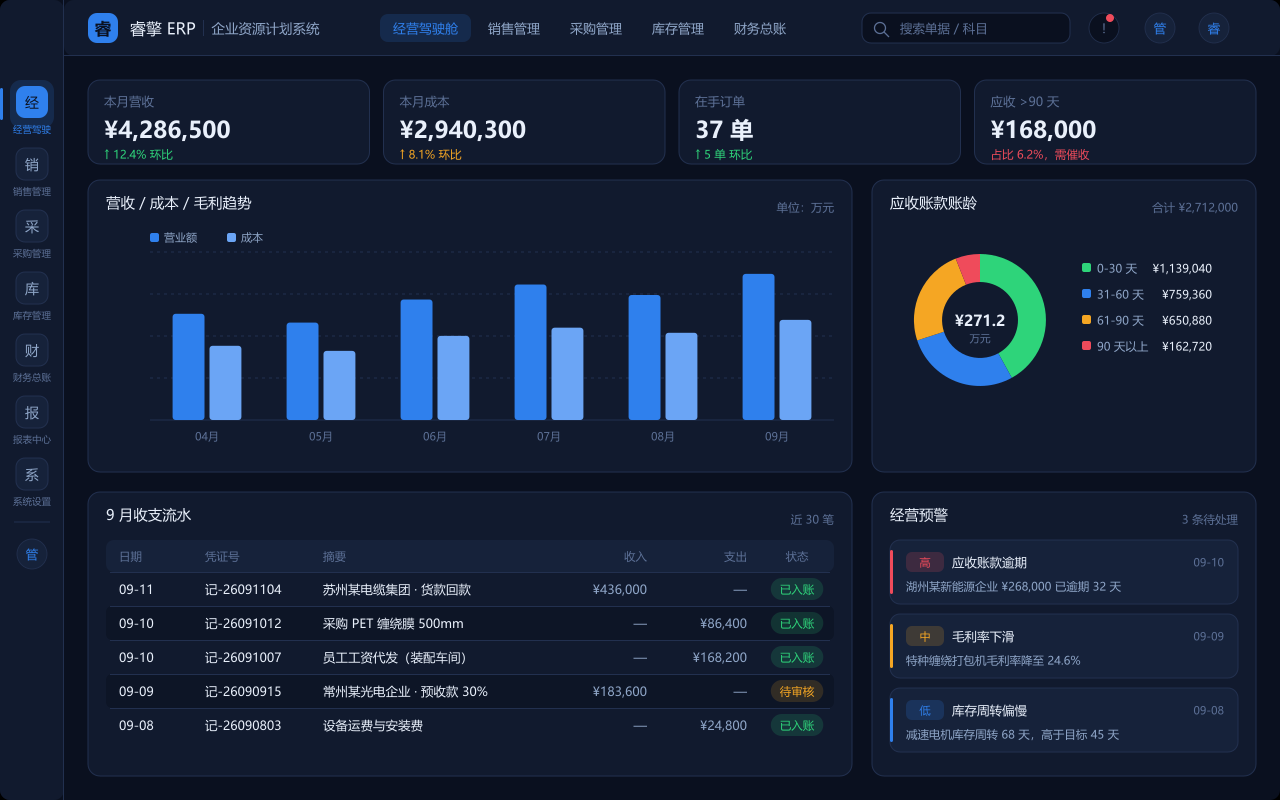Open the 销售管理 sidebar icon
1280x800 pixels.
pos(32,164)
